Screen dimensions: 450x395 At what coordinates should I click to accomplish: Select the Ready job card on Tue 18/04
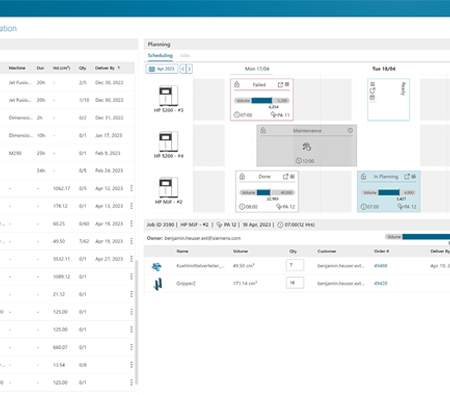click(x=388, y=99)
